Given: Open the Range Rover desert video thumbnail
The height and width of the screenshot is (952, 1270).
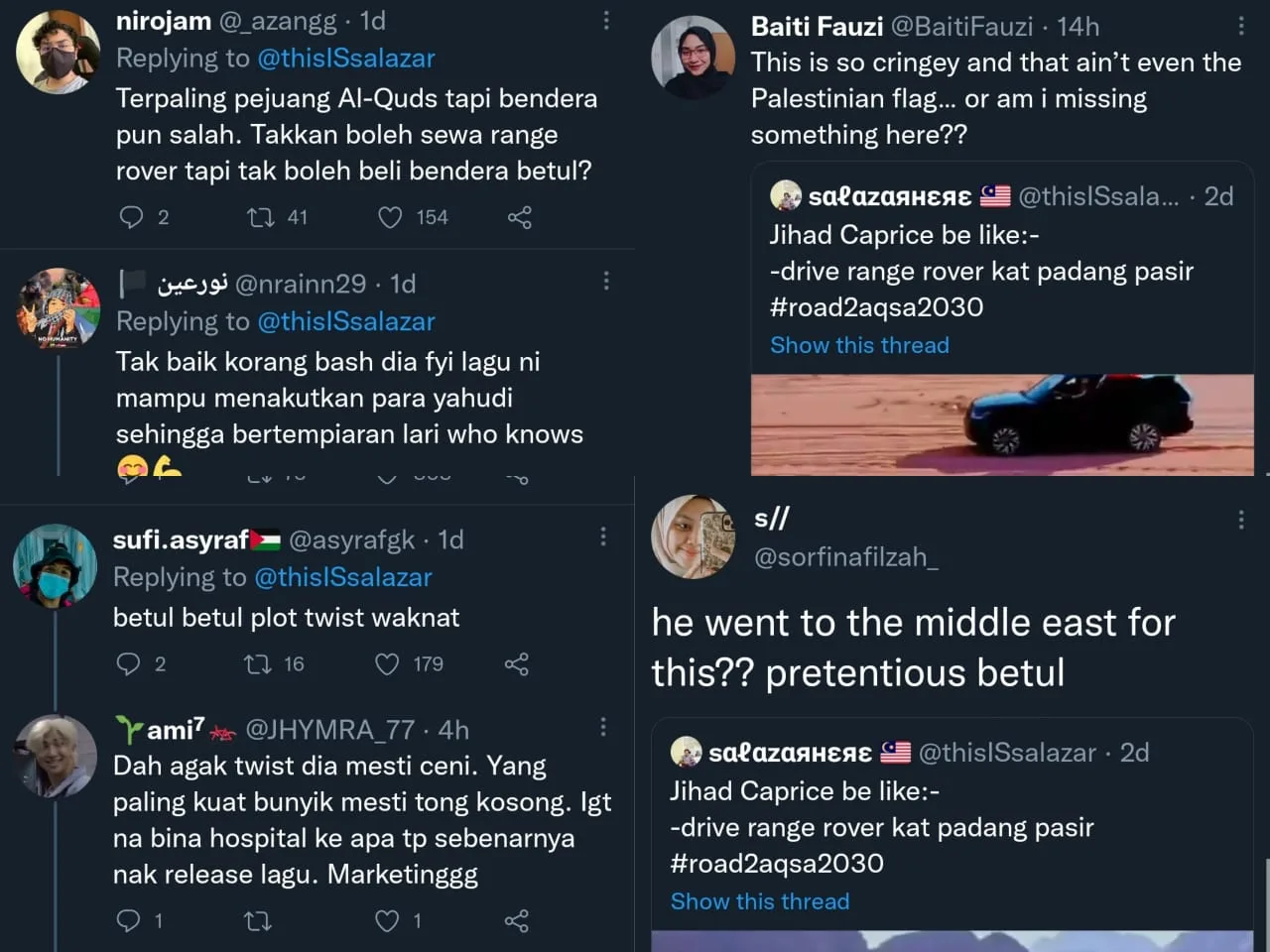Looking at the screenshot, I should 1002,424.
